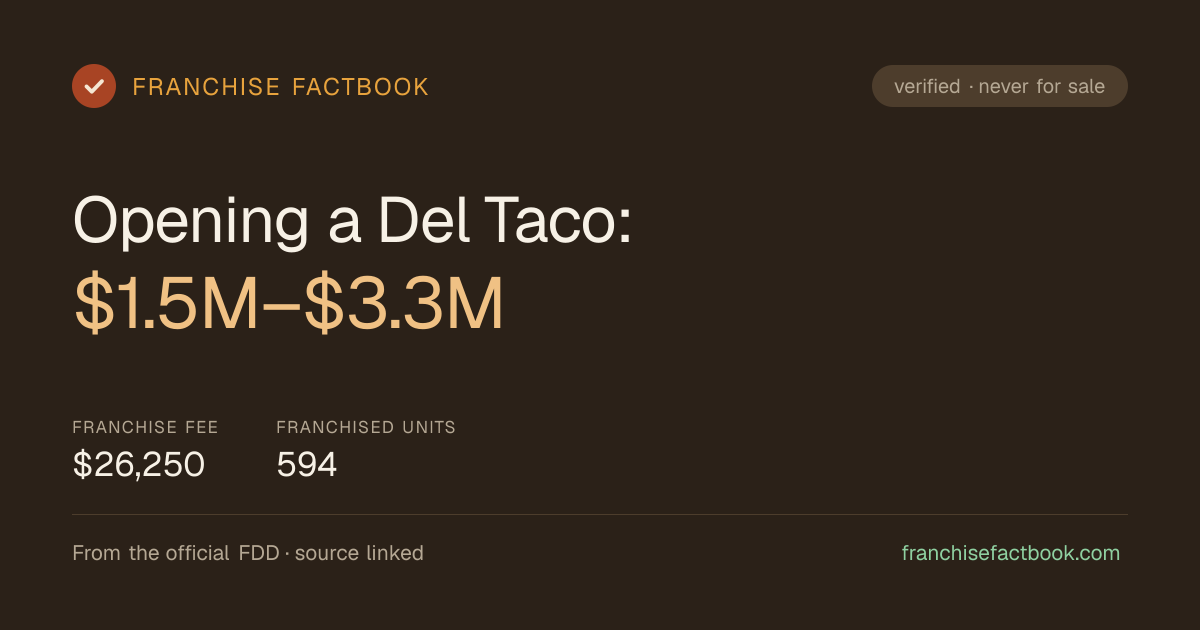Click the source linked phrase in footer

pos(359,553)
